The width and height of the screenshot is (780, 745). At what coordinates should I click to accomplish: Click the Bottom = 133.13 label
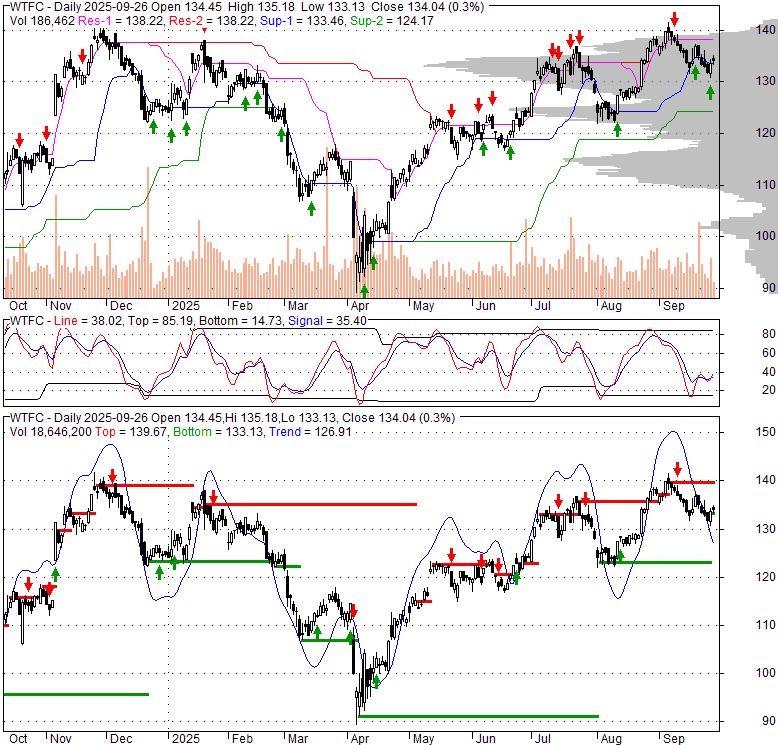[218, 432]
